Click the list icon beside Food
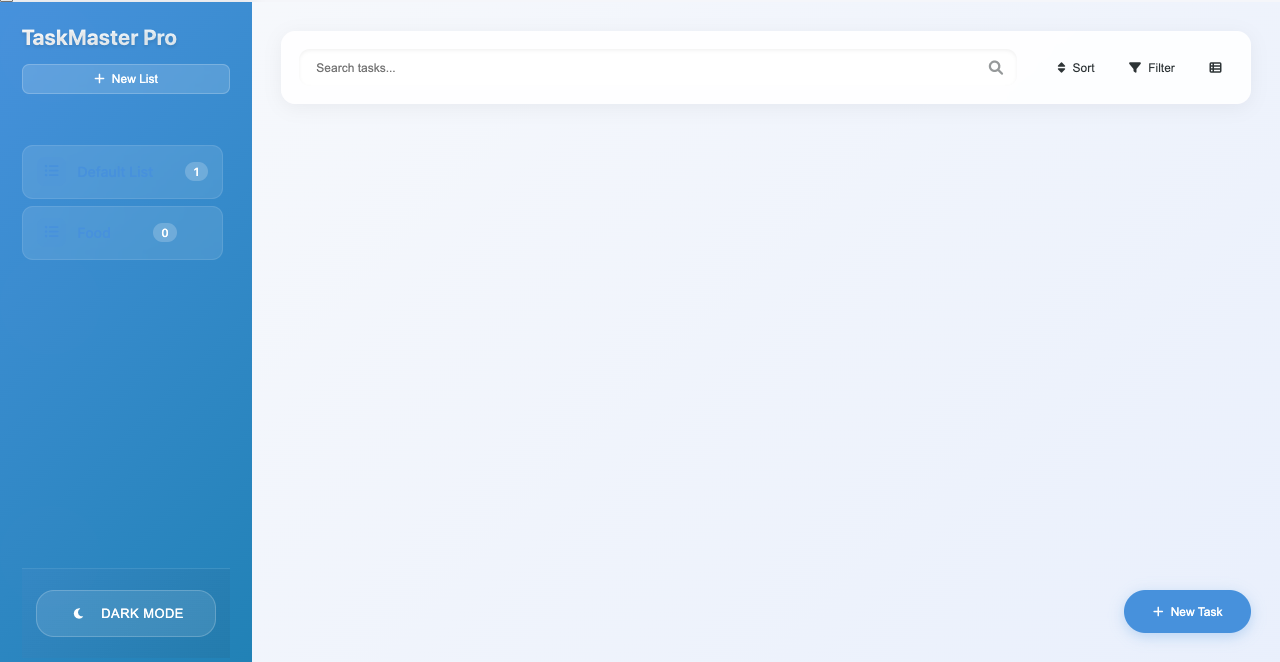The image size is (1280, 662). click(x=51, y=232)
